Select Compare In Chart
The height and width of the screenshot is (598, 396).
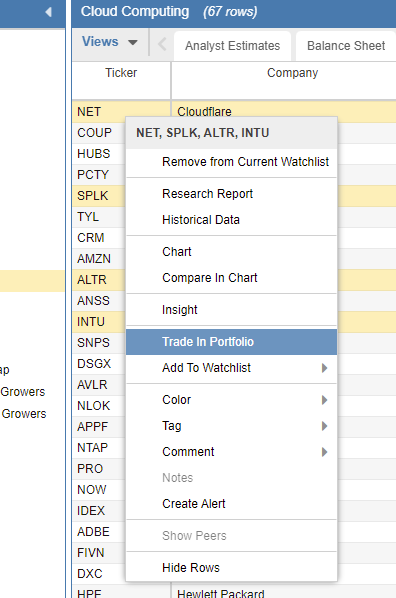tap(232, 278)
